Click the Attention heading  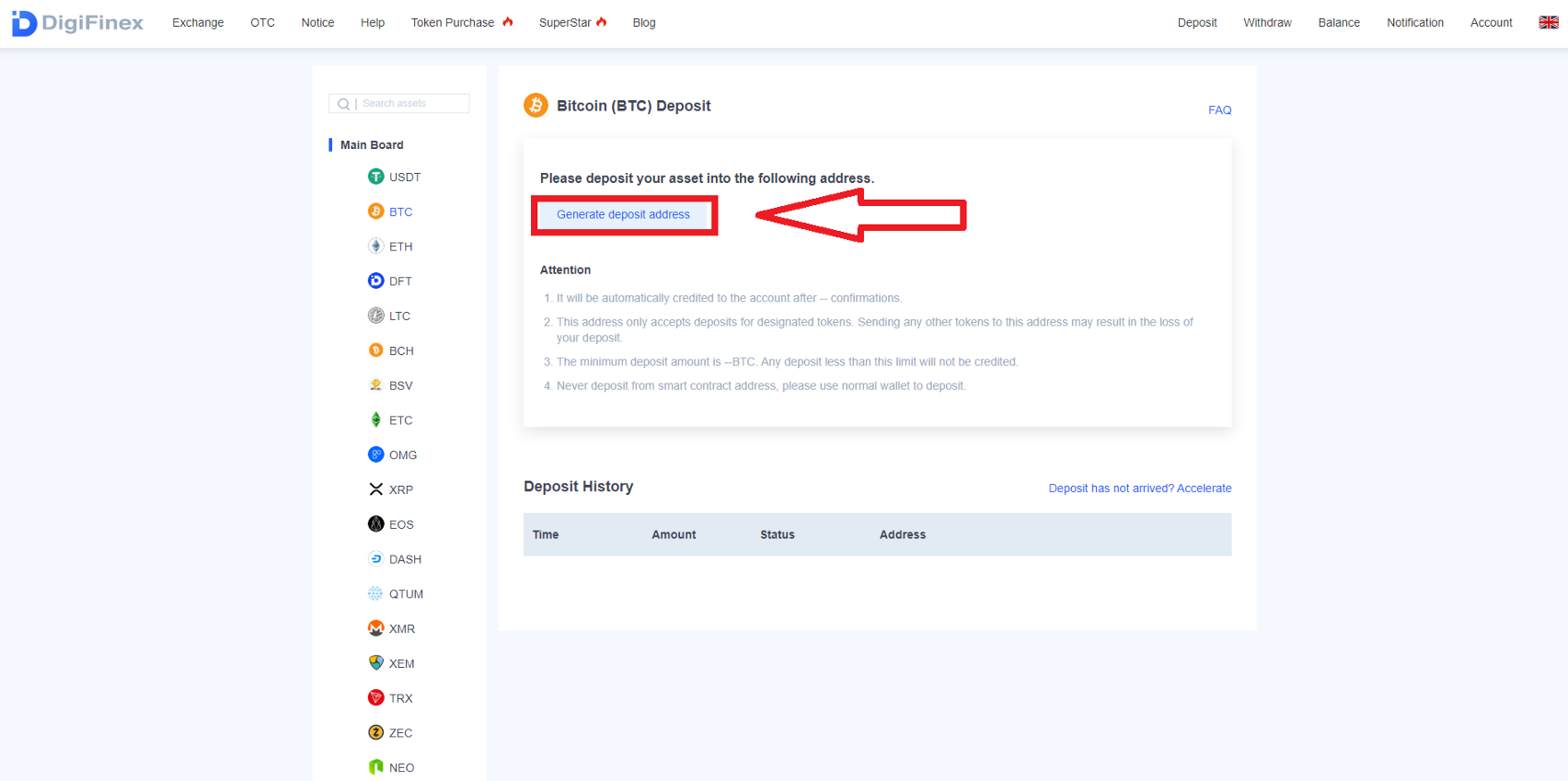click(x=565, y=270)
